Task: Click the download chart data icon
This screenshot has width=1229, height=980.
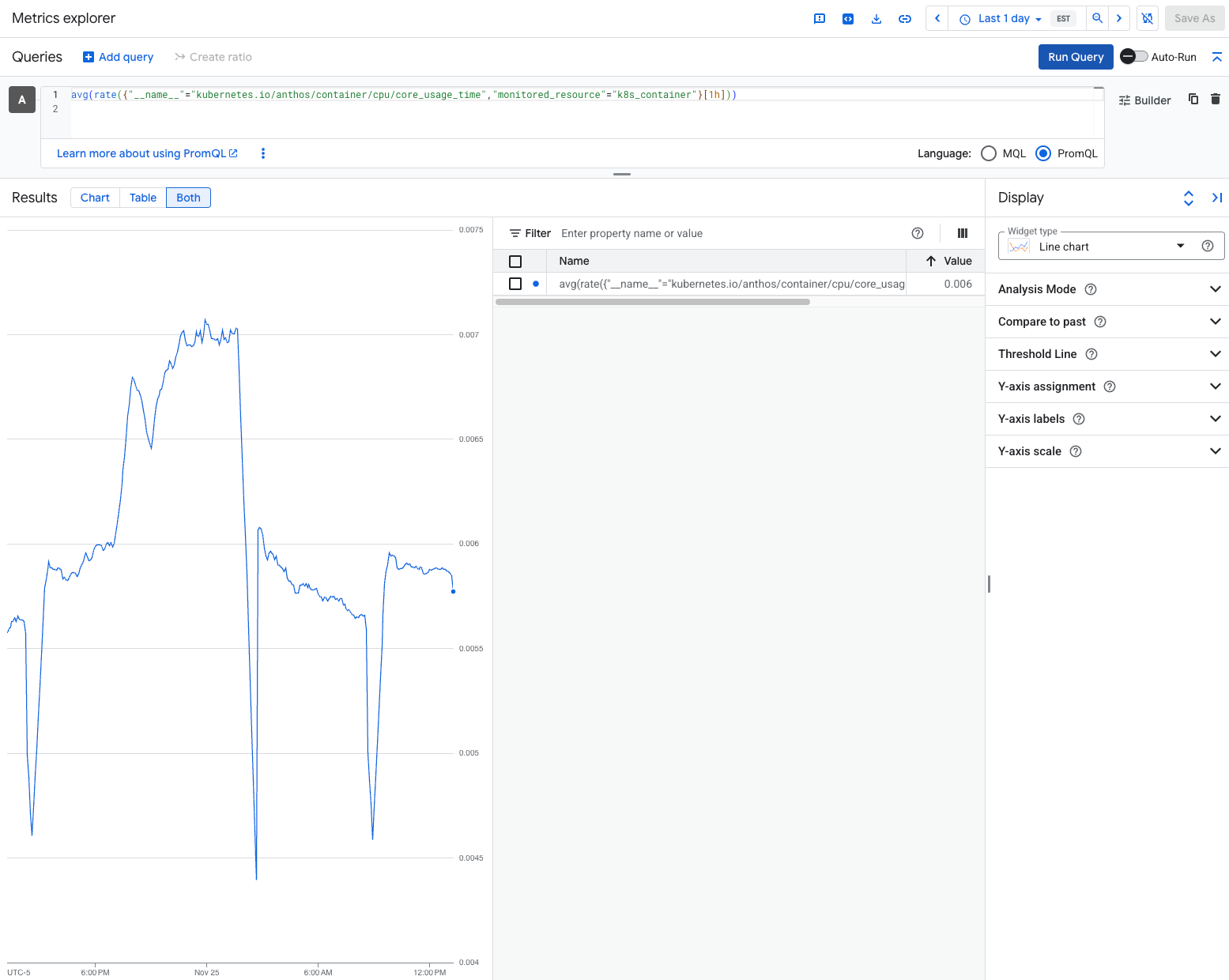Action: pyautogui.click(x=877, y=18)
